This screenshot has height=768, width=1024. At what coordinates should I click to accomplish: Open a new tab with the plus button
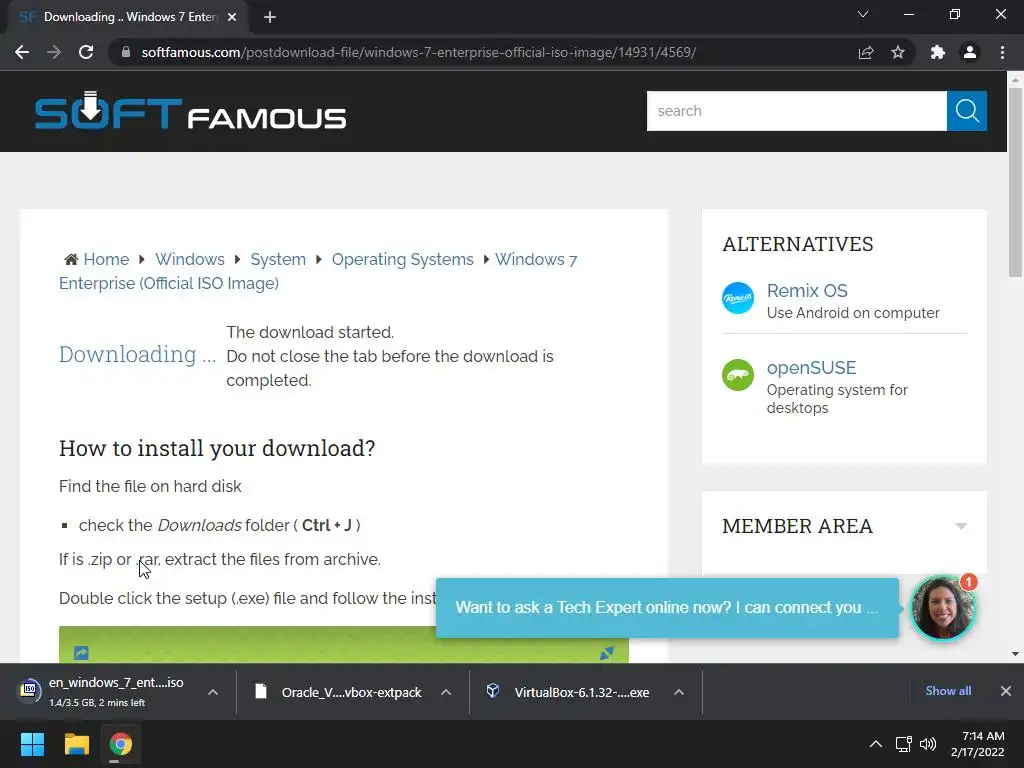click(270, 17)
